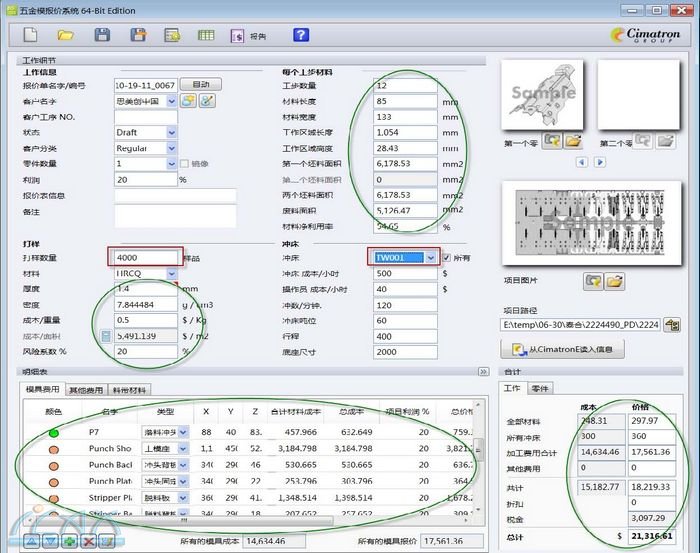Open a file with the folder toolbar icon
The height and width of the screenshot is (553, 700).
click(66, 35)
